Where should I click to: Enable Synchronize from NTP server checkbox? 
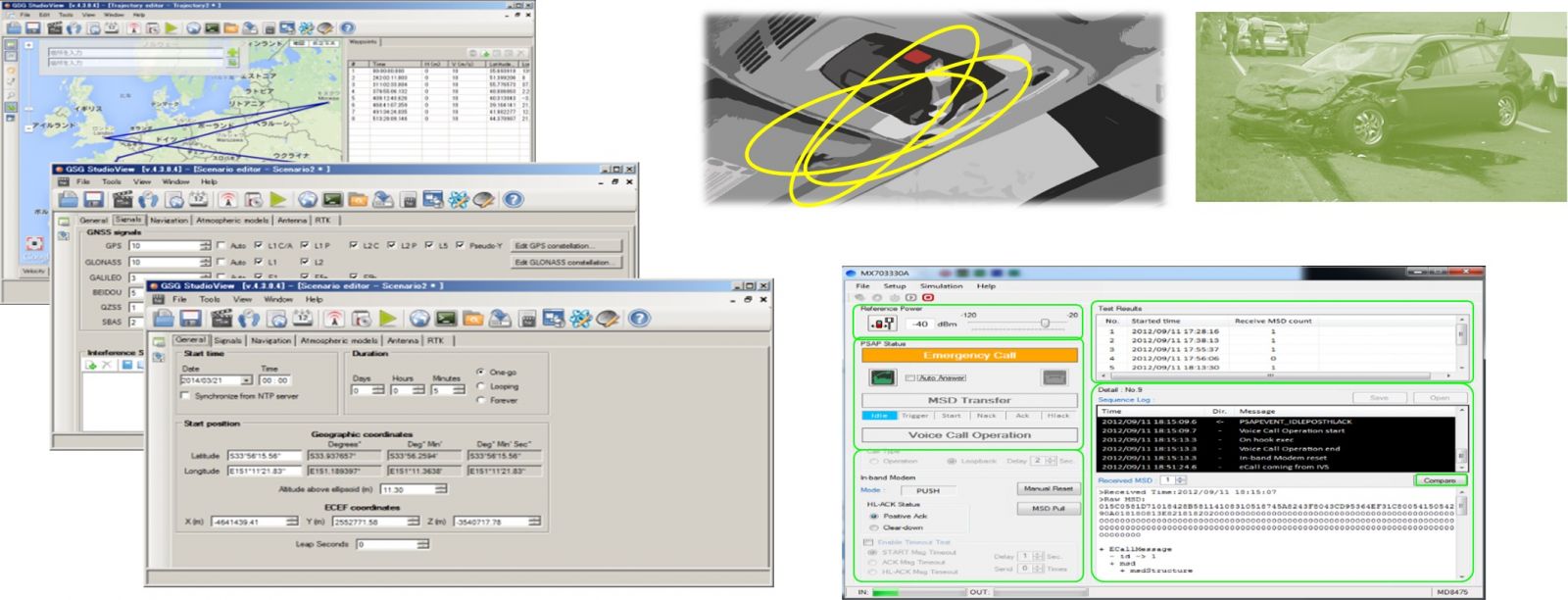(185, 396)
